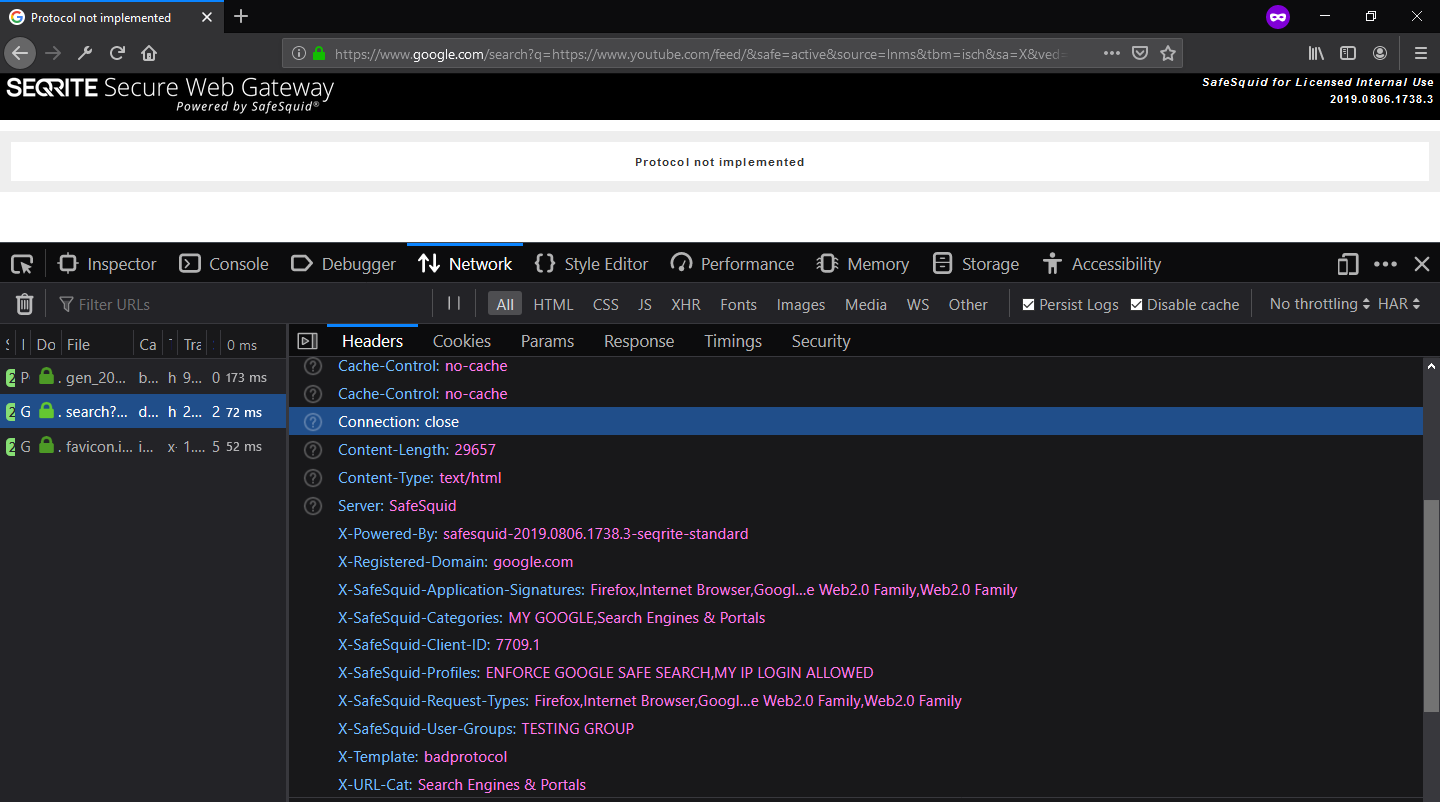Open the Storage tab
This screenshot has width=1440, height=802.
tap(976, 264)
